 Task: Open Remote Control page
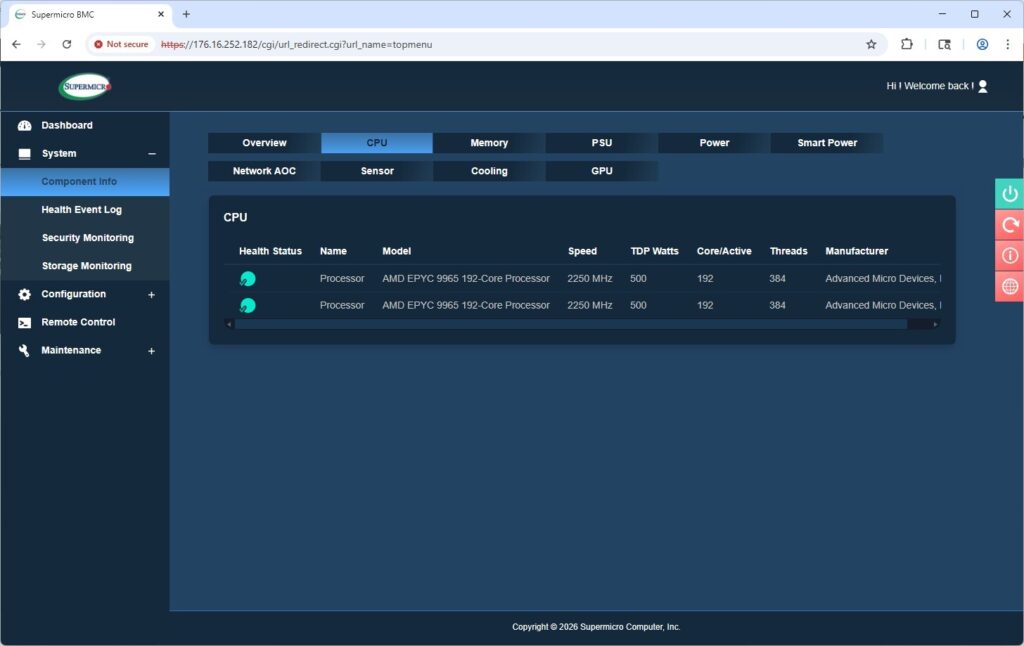[78, 322]
